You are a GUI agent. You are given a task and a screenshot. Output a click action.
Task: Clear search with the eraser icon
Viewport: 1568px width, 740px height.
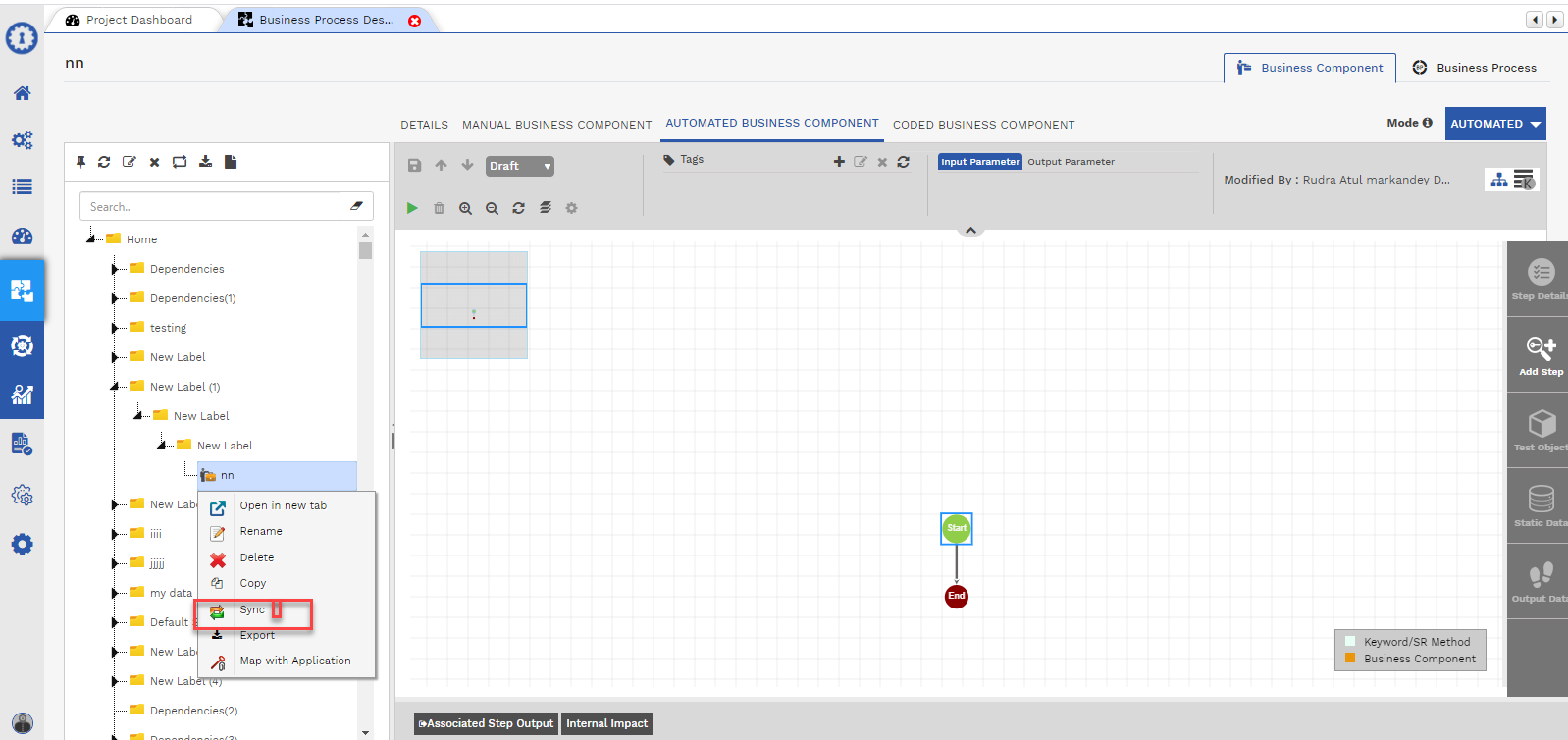(x=356, y=206)
